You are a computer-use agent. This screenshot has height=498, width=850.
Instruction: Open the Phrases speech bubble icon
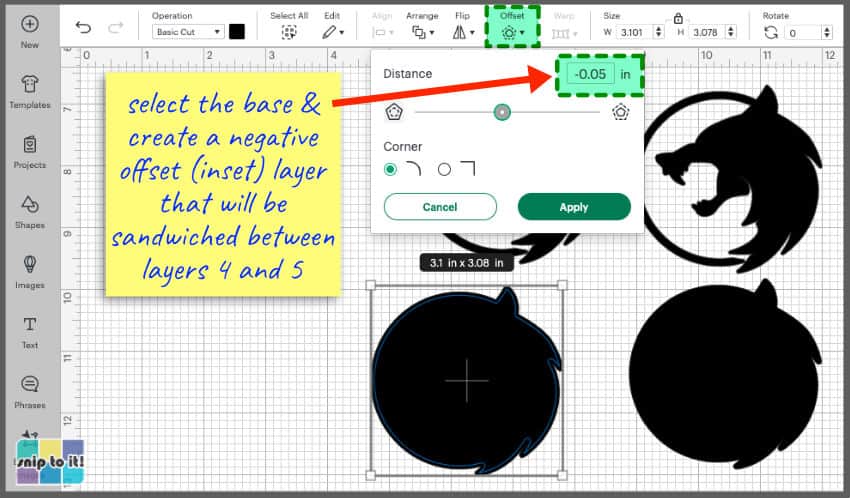click(x=29, y=384)
